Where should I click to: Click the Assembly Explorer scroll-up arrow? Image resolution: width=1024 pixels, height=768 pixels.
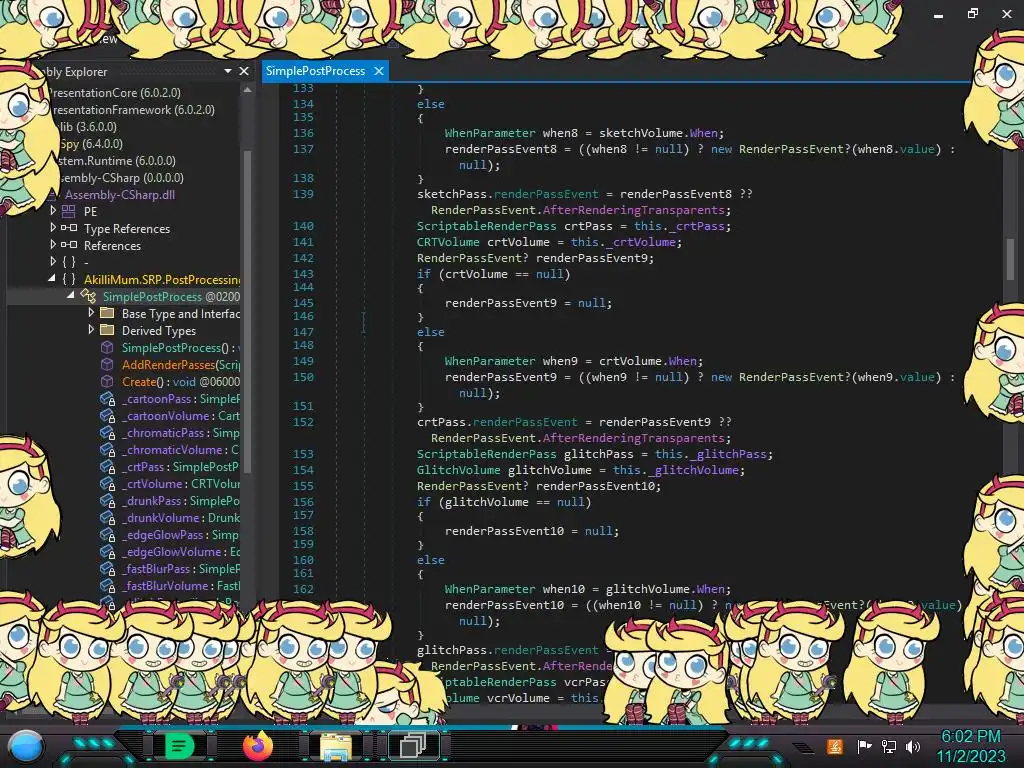(247, 90)
